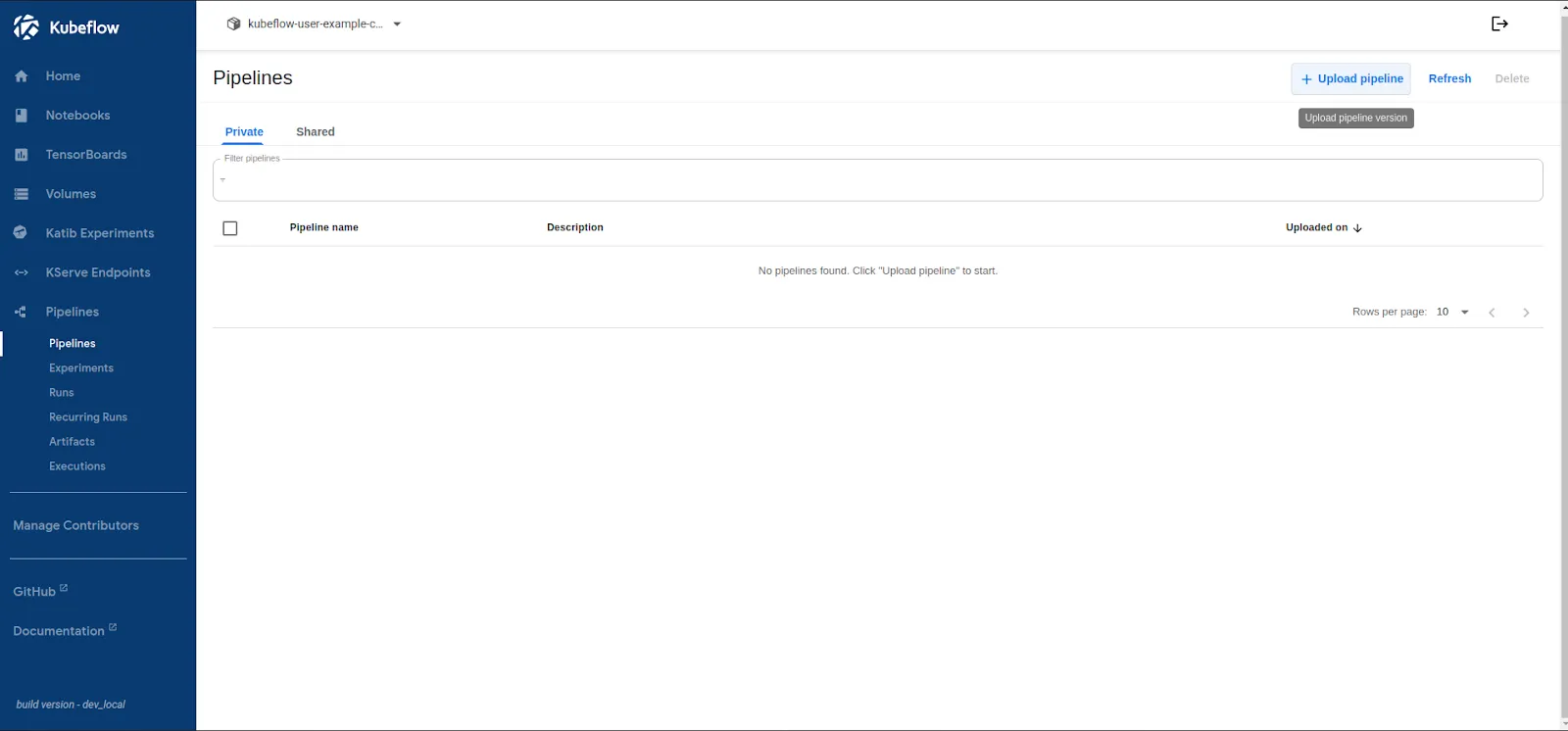Image resolution: width=1568 pixels, height=731 pixels.
Task: Click the Upload pipeline button
Action: click(x=1350, y=78)
